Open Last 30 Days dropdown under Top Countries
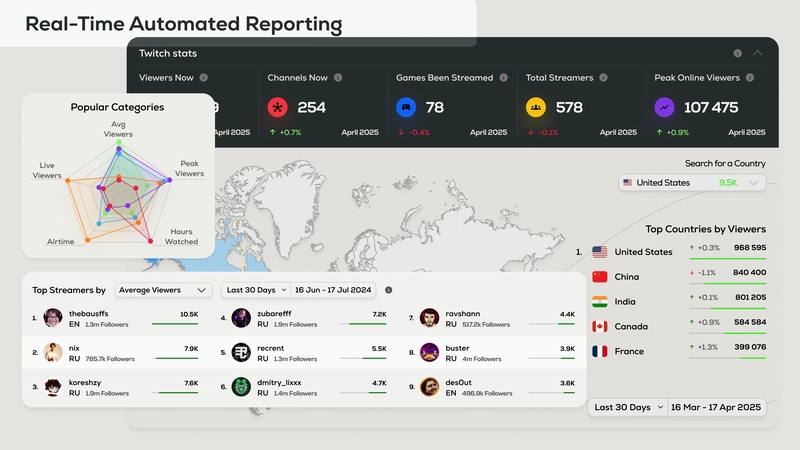800x450 pixels. pyautogui.click(x=628, y=407)
